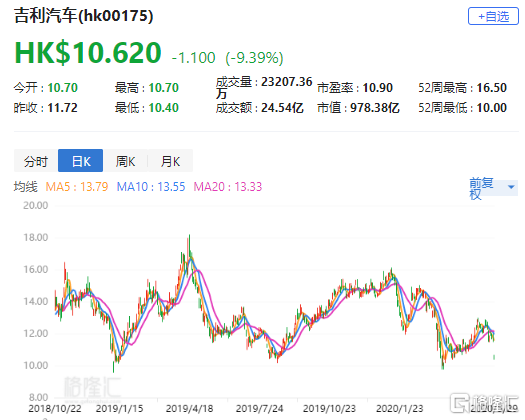Click the 18.00 y-axis label

(35, 237)
